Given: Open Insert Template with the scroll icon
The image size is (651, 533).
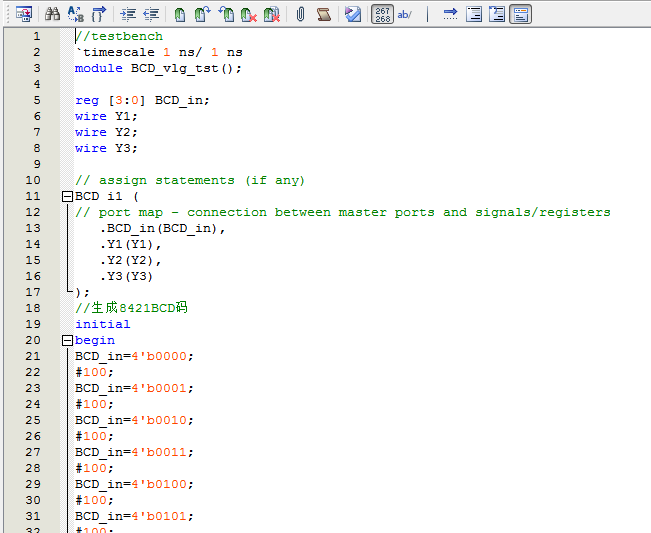Looking at the screenshot, I should pos(323,14).
